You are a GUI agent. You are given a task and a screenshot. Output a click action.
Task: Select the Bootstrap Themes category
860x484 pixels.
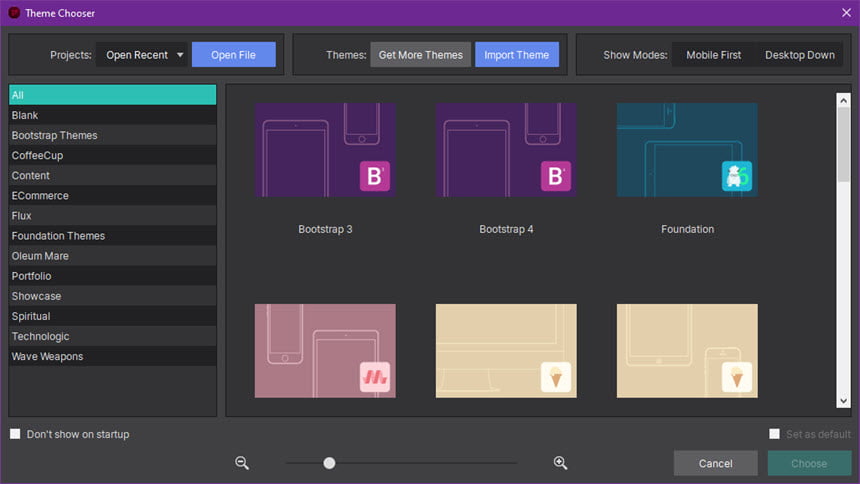click(x=112, y=136)
